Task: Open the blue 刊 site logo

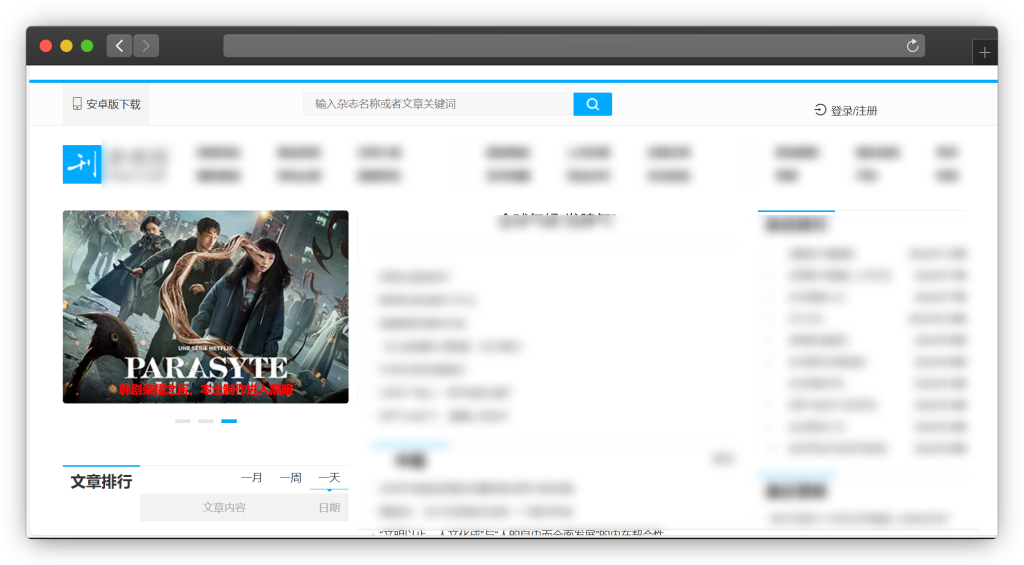Action: pyautogui.click(x=82, y=164)
